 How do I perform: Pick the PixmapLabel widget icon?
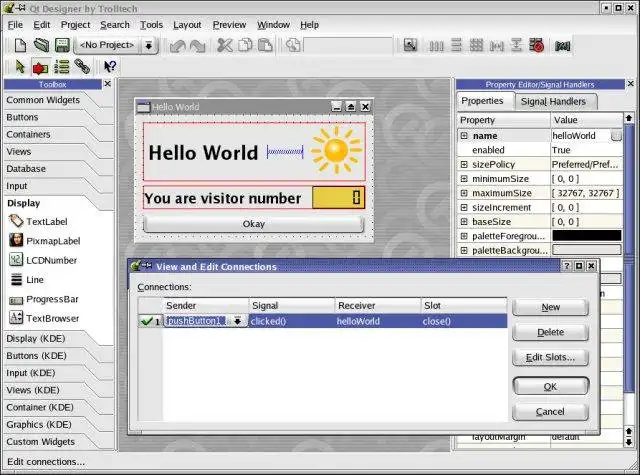[x=16, y=240]
